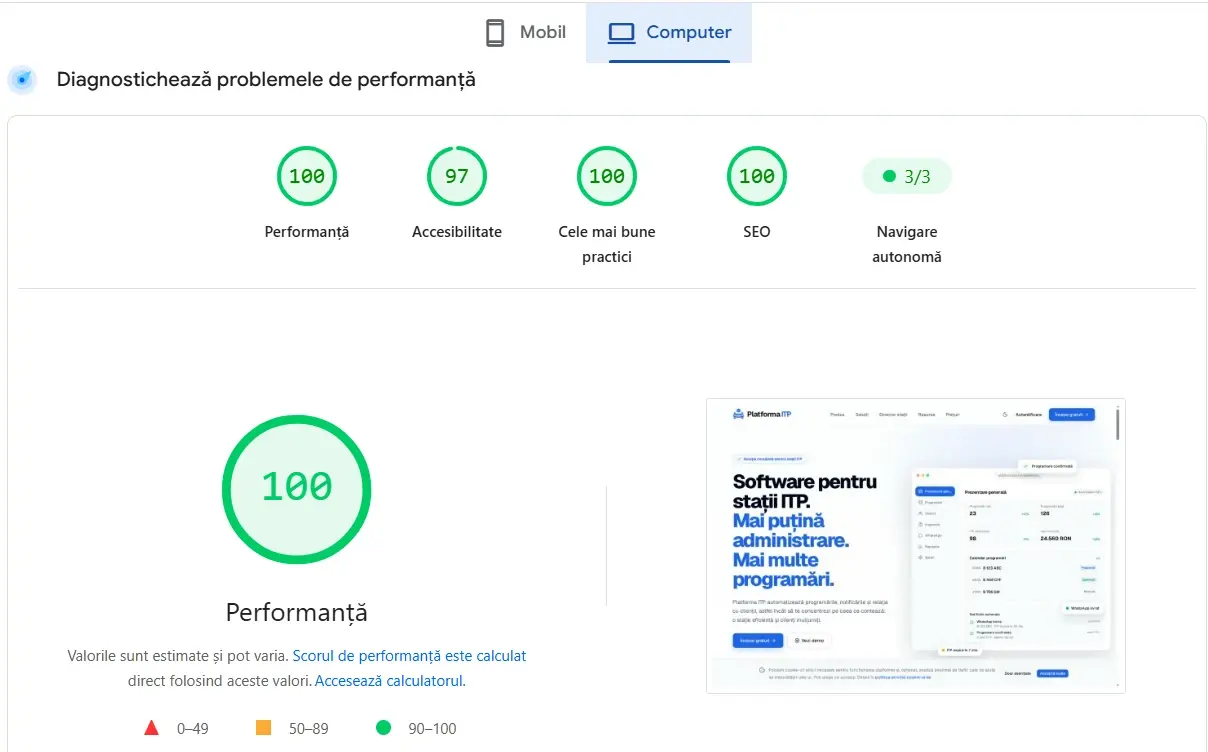1208x752 pixels.
Task: Click the Accesibilitate label
Action: tap(457, 232)
